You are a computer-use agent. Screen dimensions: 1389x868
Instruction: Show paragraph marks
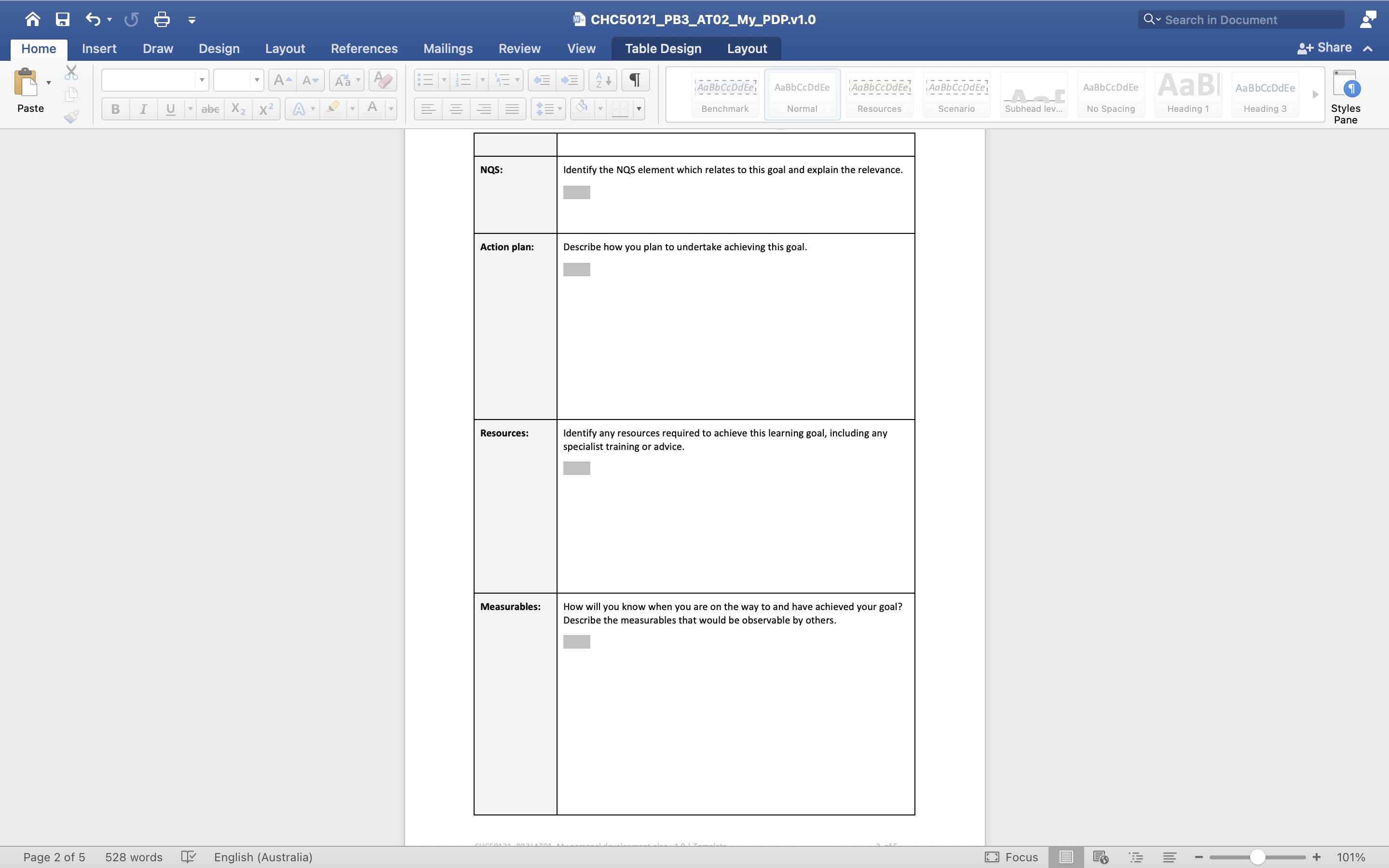point(634,80)
